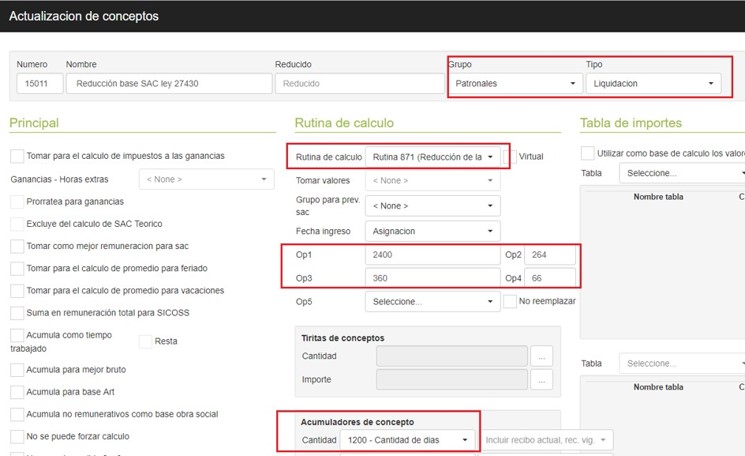Expand the 'Fecha ingreso' Asignacion dropdown
The width and height of the screenshot is (745, 456).
click(432, 231)
